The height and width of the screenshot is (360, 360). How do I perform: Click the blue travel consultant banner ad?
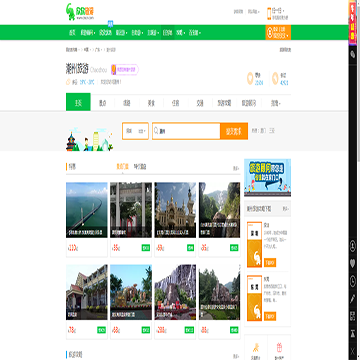(x=267, y=177)
